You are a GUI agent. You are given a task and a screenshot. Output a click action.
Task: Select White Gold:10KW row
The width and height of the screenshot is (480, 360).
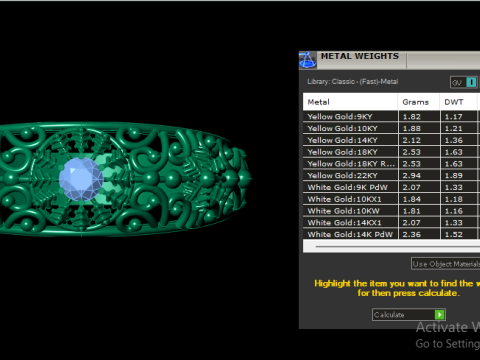[x=391, y=211]
